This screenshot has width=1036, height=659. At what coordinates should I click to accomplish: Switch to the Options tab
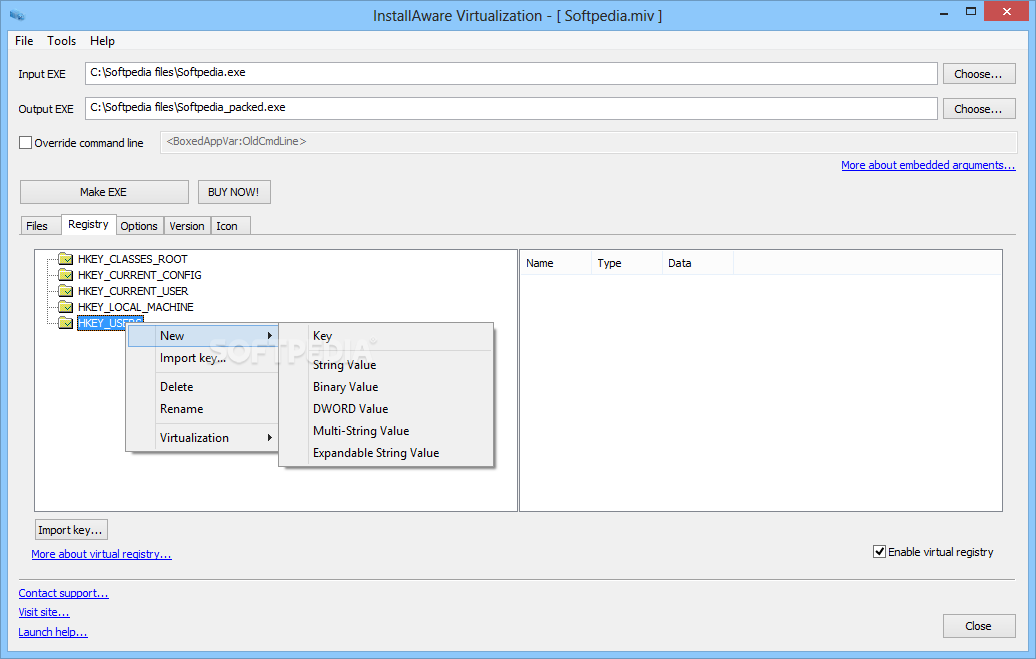pos(139,225)
